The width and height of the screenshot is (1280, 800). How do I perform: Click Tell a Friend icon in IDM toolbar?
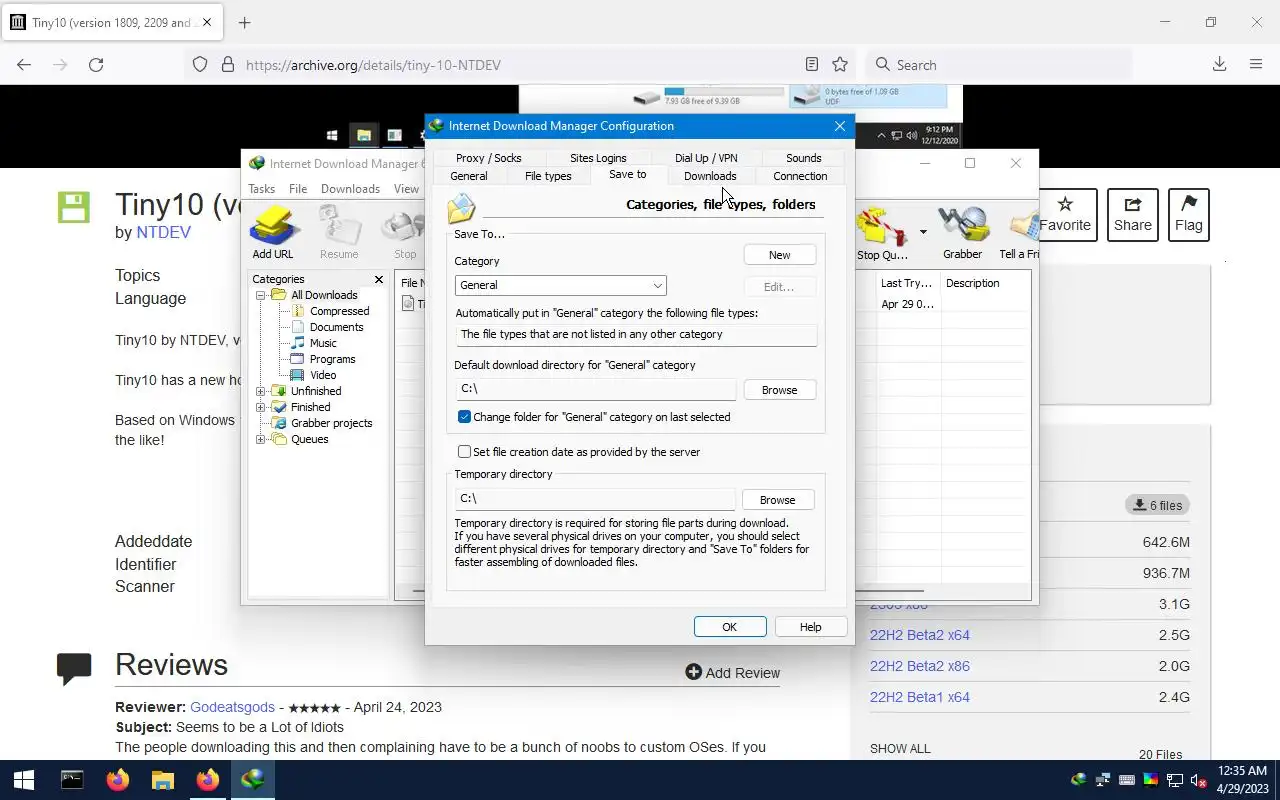1019,233
